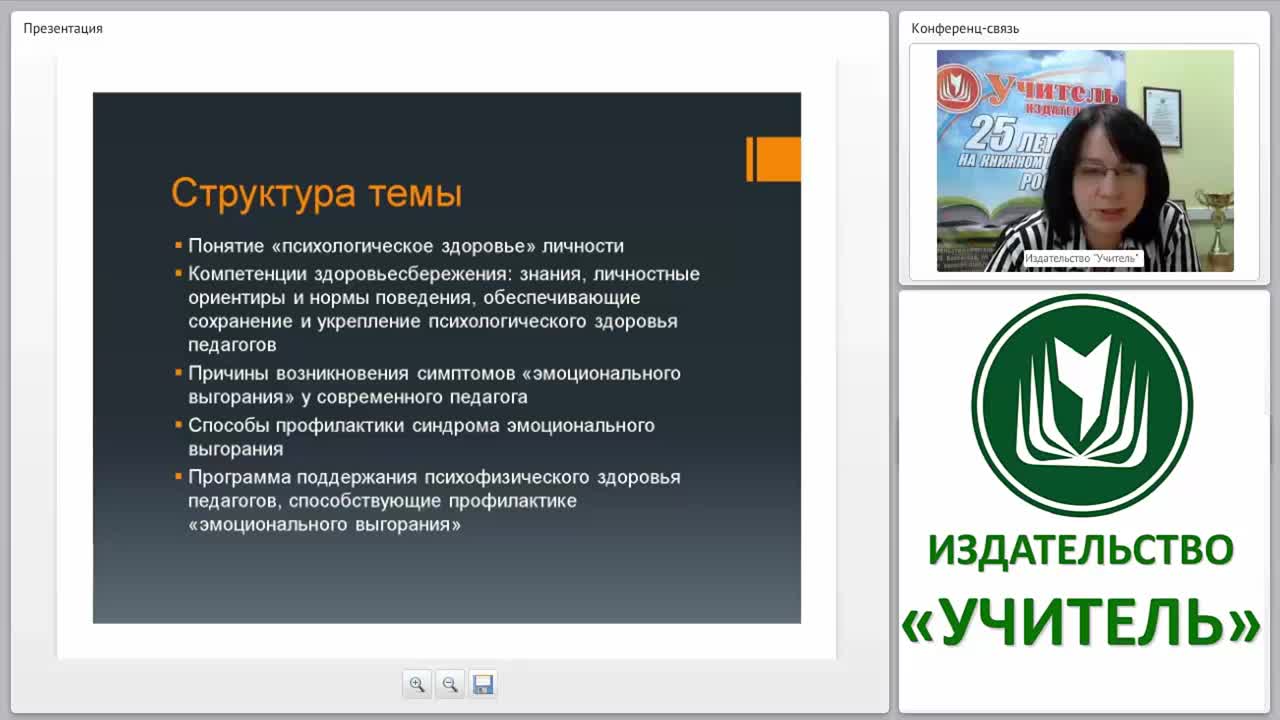This screenshot has width=1280, height=720.
Task: Save the presentation with the floppy disk icon
Action: 483,684
